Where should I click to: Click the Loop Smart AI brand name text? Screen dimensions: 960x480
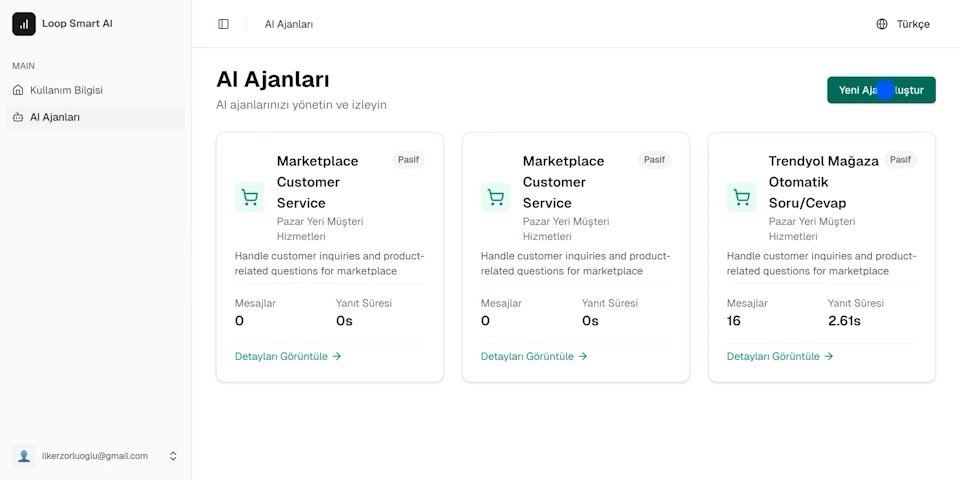coord(77,24)
